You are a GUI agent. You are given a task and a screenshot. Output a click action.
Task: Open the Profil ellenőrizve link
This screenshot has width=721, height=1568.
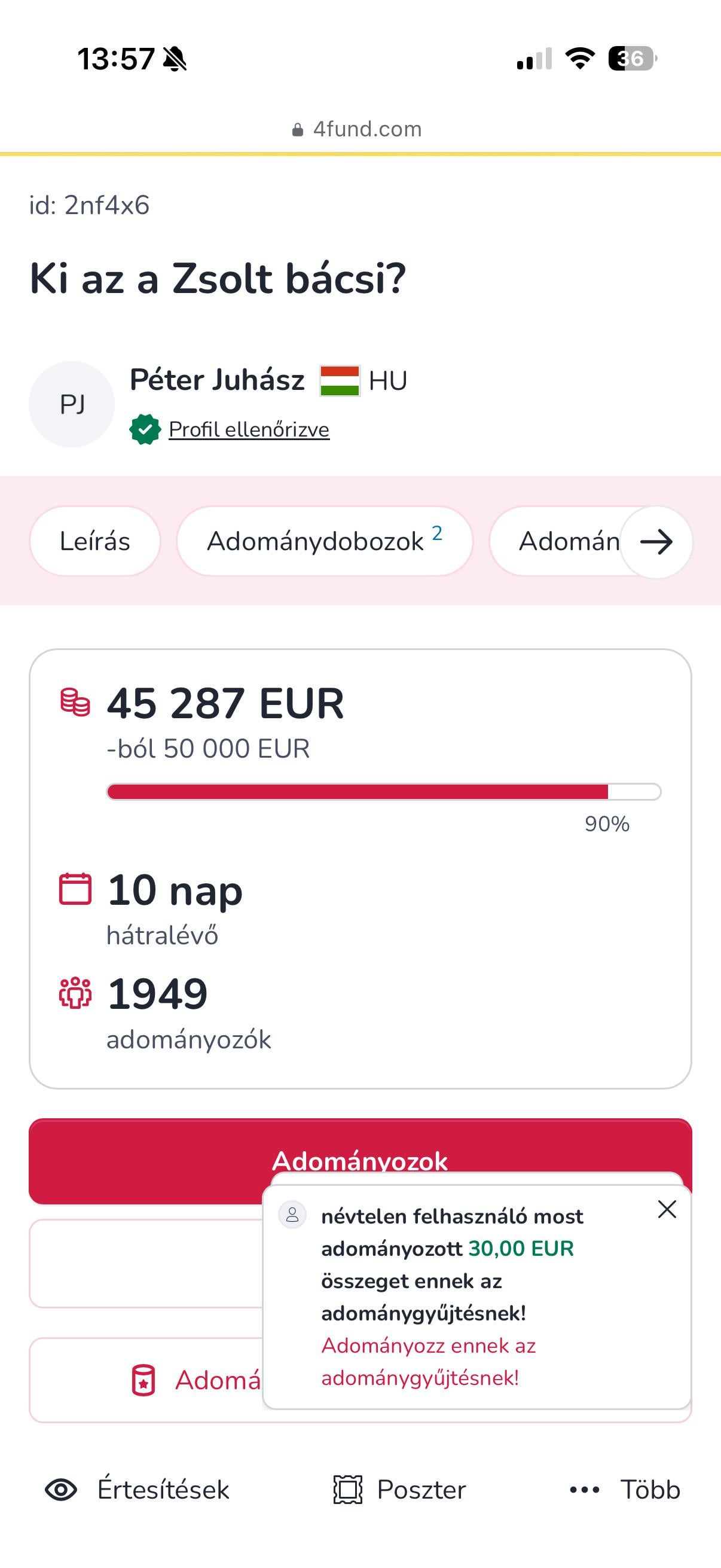click(x=249, y=430)
